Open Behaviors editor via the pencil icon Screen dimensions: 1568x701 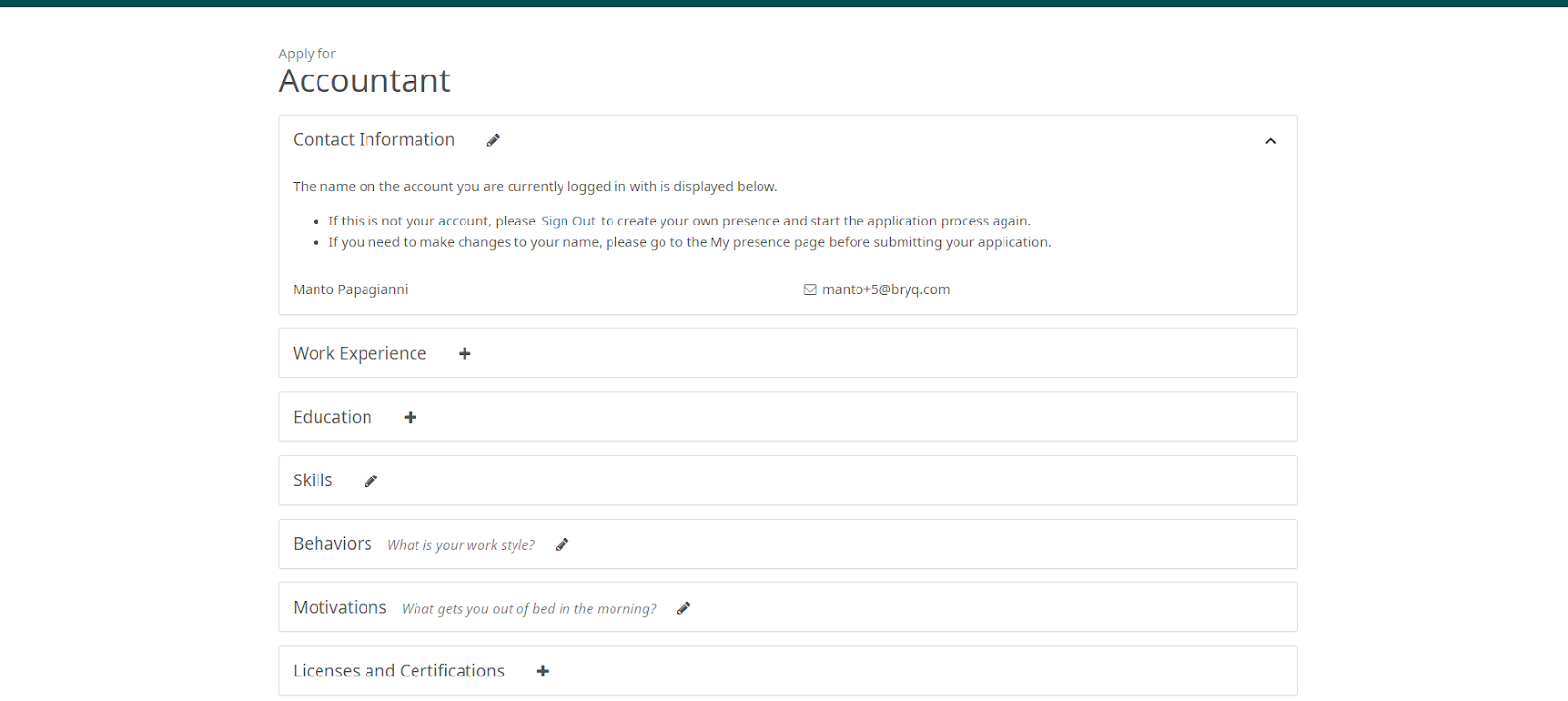tap(562, 545)
